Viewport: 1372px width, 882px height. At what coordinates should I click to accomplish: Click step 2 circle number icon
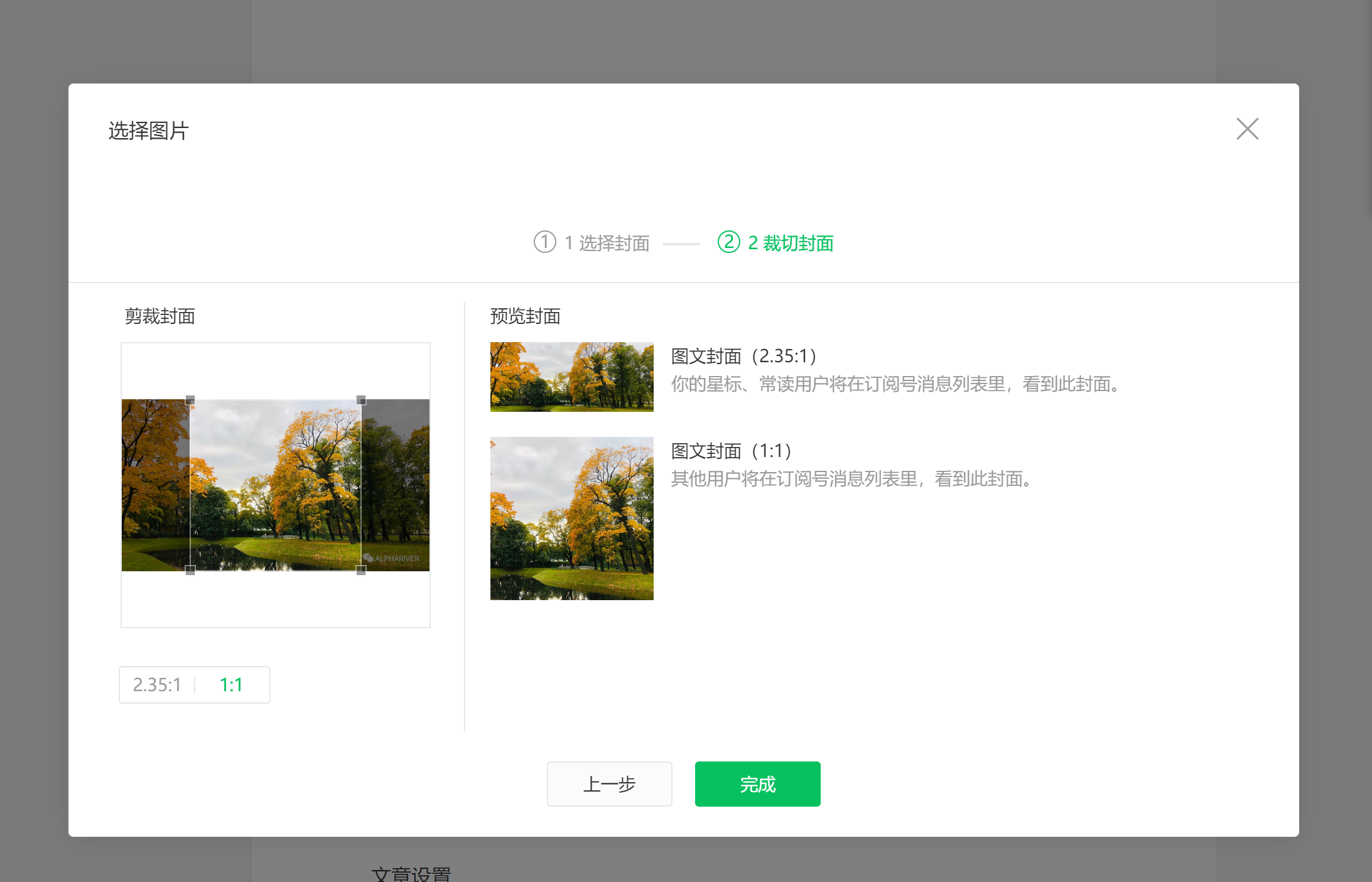[728, 242]
